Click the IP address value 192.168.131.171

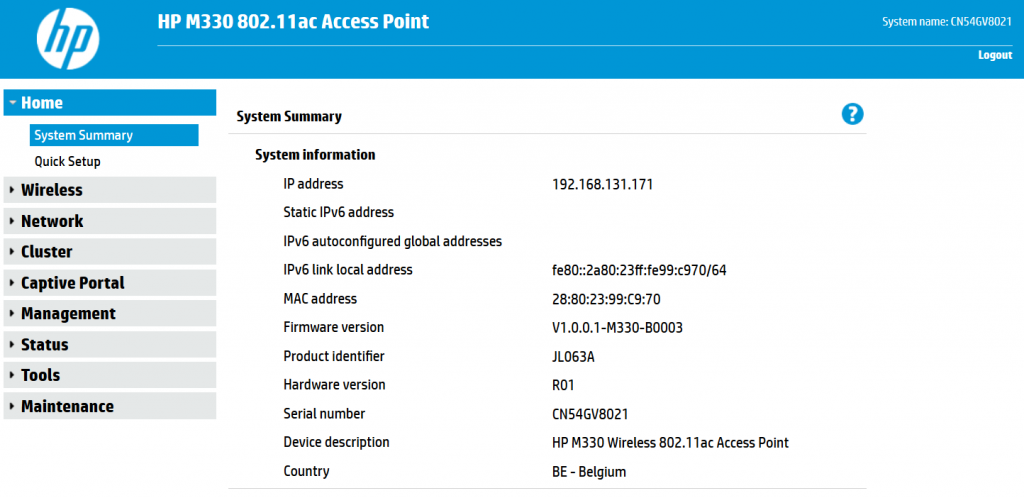tap(602, 185)
